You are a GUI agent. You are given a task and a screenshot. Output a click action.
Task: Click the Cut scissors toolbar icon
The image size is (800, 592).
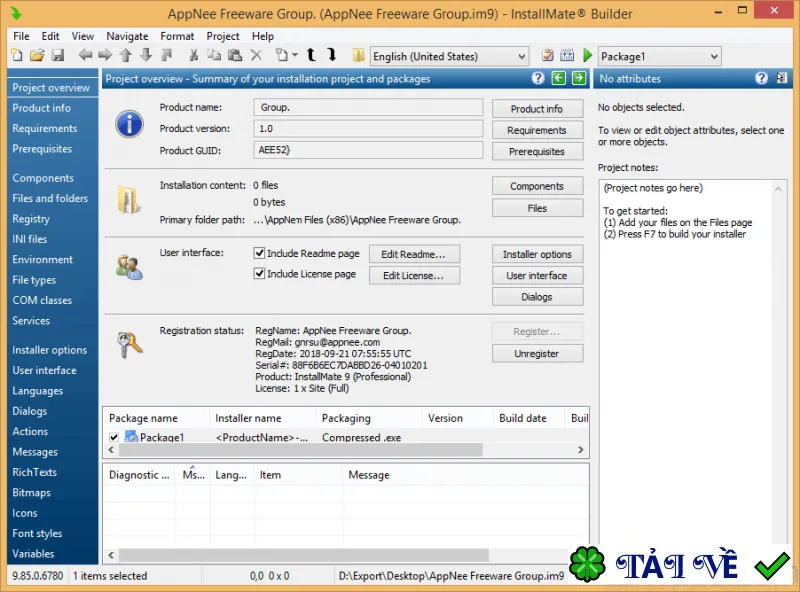pos(193,55)
